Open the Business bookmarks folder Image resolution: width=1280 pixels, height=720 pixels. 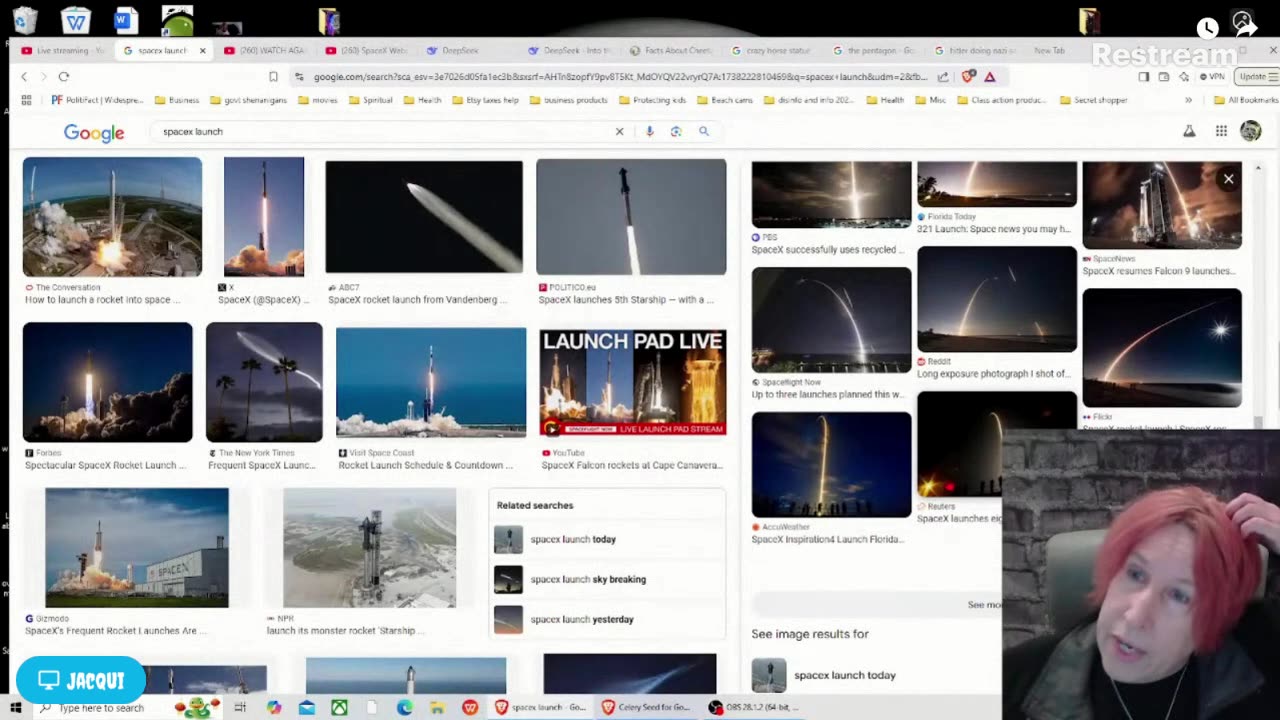(177, 100)
